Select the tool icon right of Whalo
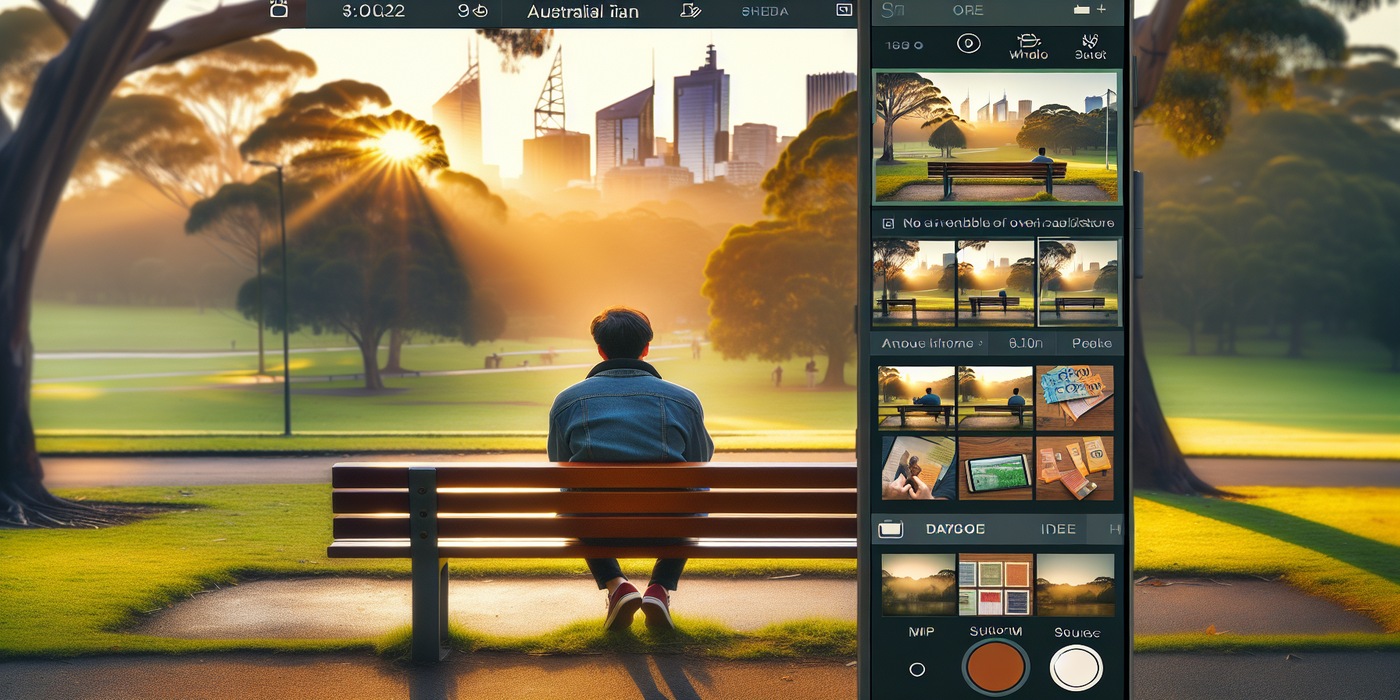Screen dimensions: 1400x700 [1089, 42]
